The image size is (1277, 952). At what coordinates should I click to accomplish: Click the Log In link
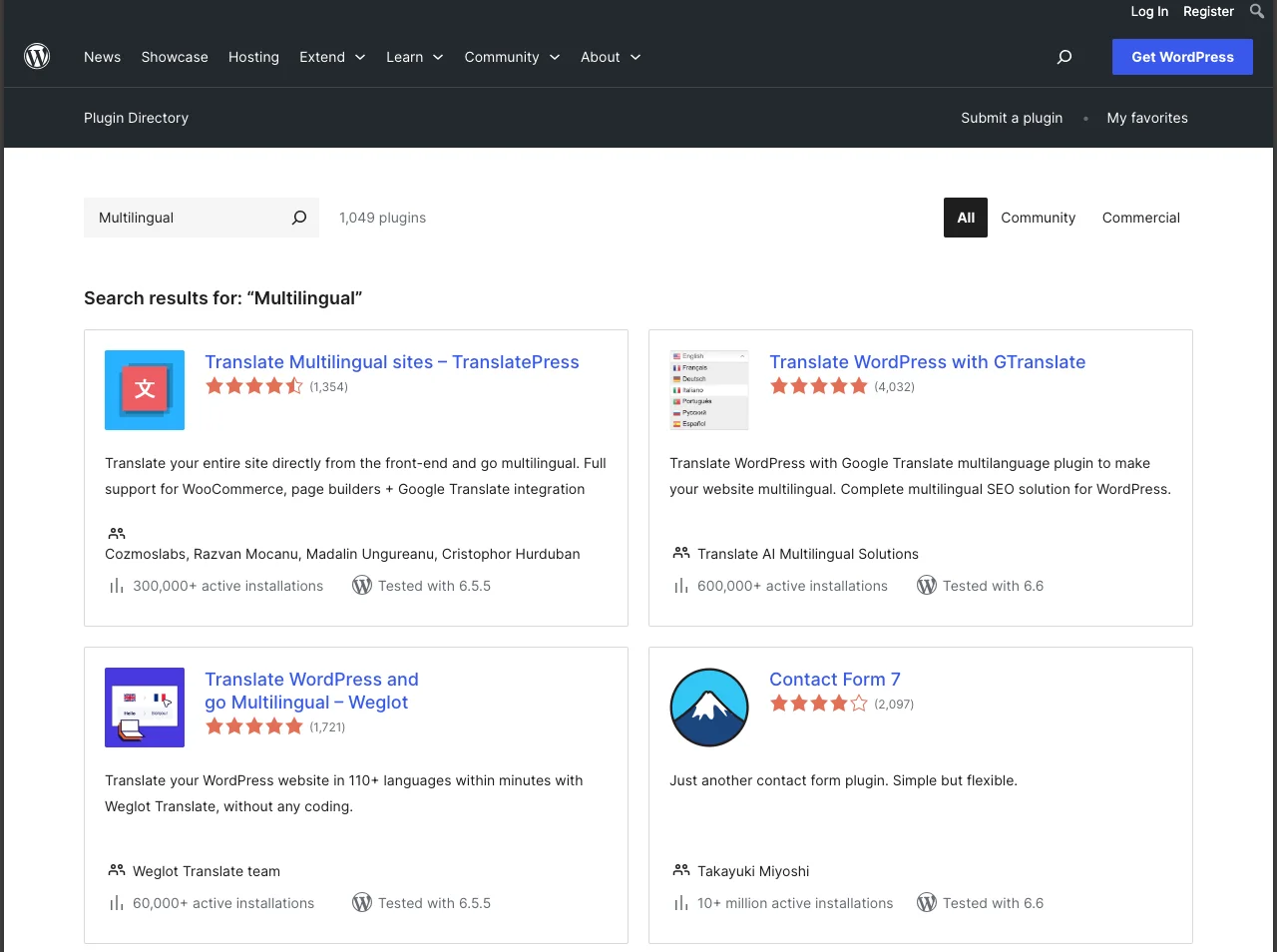tap(1149, 11)
